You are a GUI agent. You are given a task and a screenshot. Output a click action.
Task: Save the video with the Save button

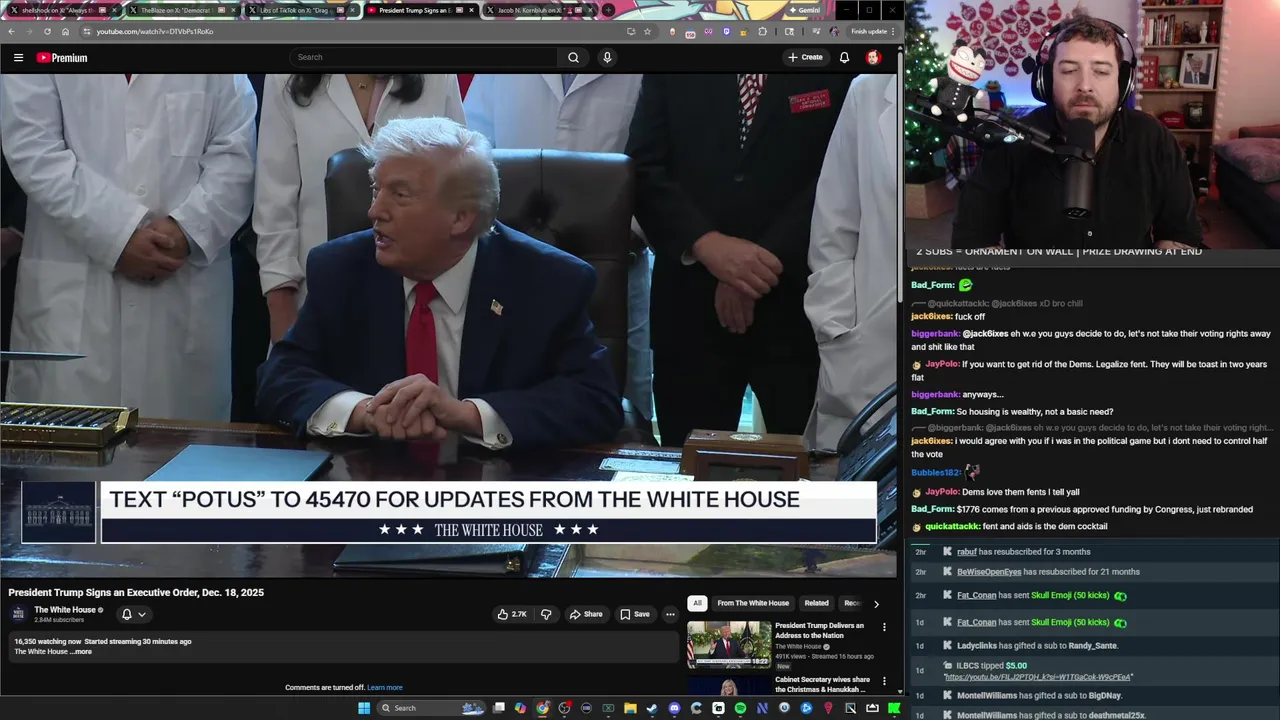click(x=635, y=614)
